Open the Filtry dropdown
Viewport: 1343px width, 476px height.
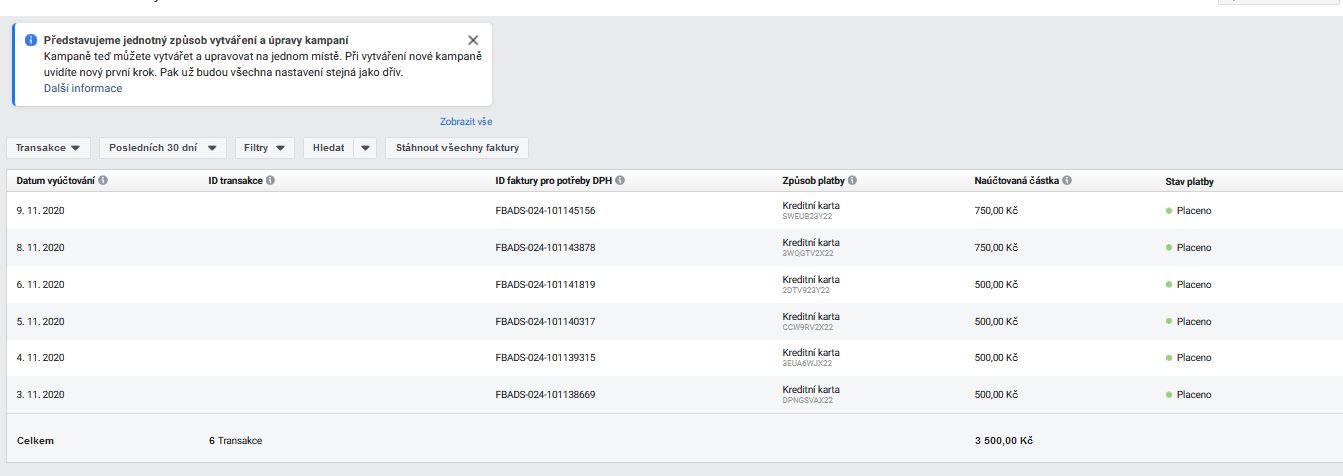tap(264, 148)
